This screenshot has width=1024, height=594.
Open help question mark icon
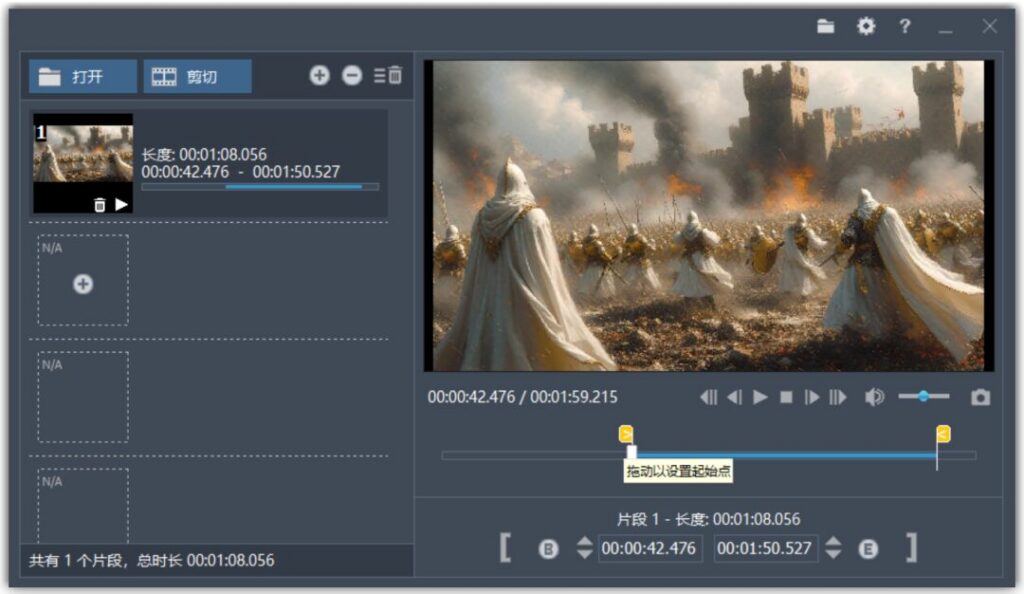coord(904,26)
